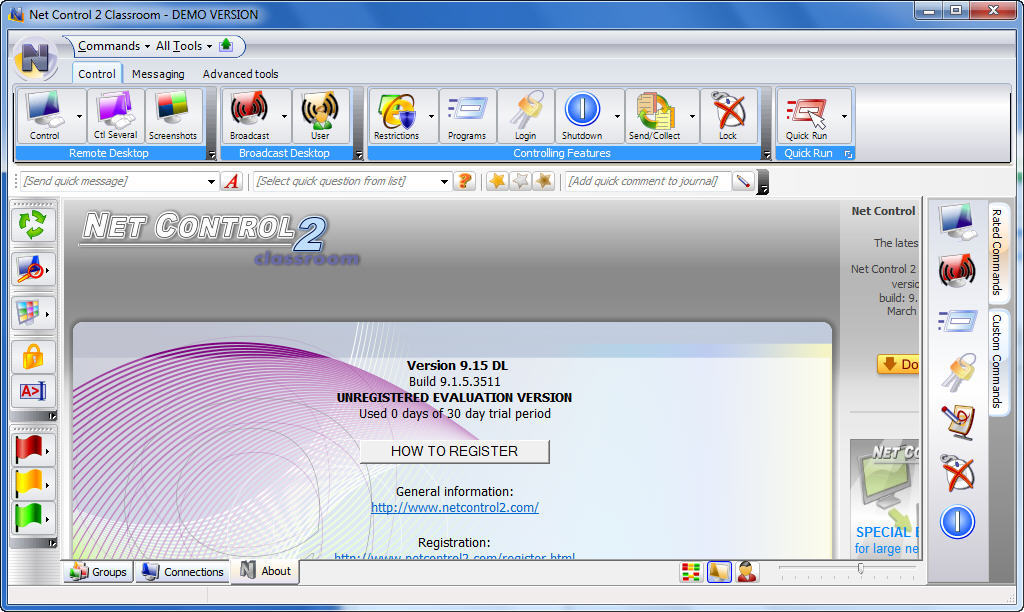Click the Net Control N application logo
This screenshot has height=612, width=1024.
(x=36, y=58)
